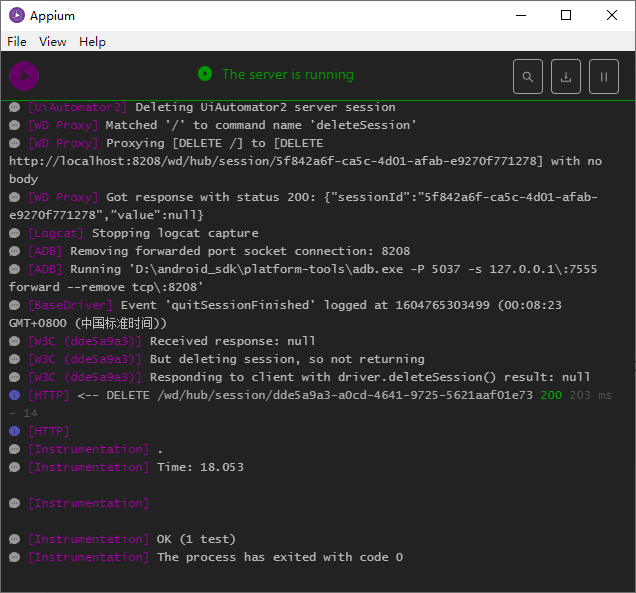Select log line "Matched '/' to command name 'deleteSession'"
636x593 pixels.
click(213, 125)
